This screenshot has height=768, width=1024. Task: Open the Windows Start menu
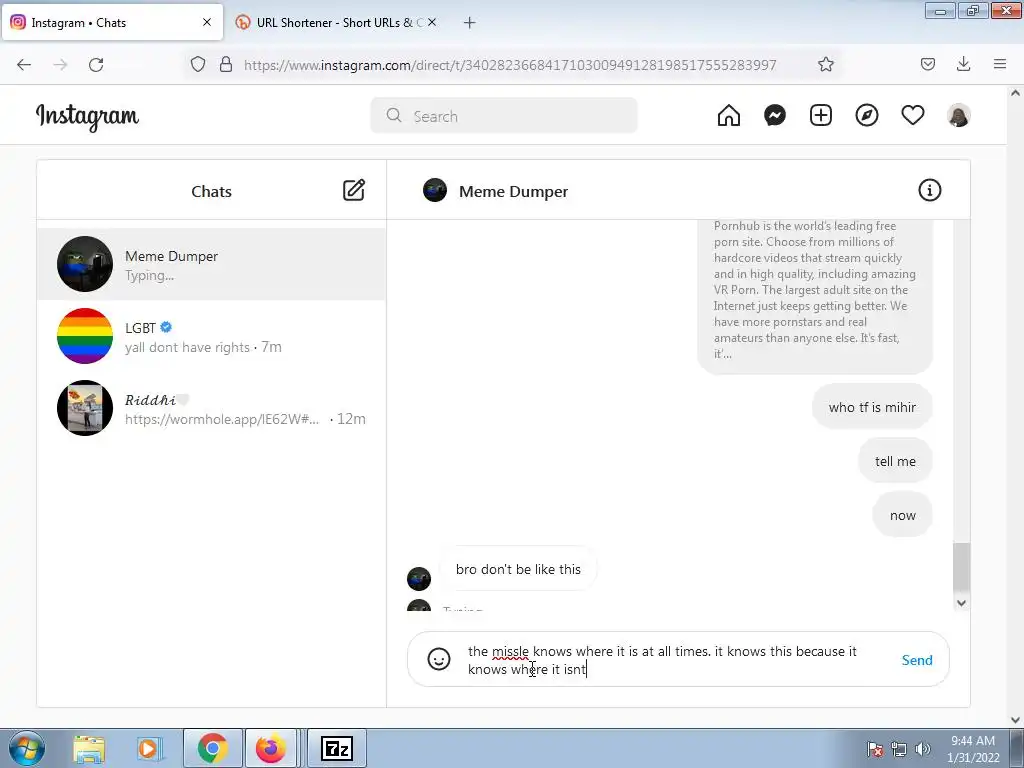tap(25, 748)
